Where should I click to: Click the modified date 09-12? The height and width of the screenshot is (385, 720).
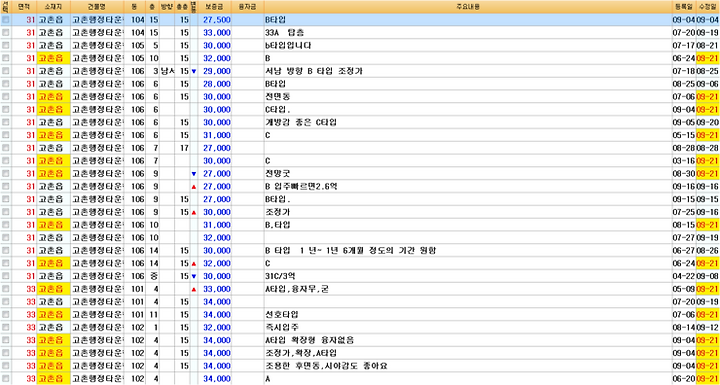pos(708,328)
